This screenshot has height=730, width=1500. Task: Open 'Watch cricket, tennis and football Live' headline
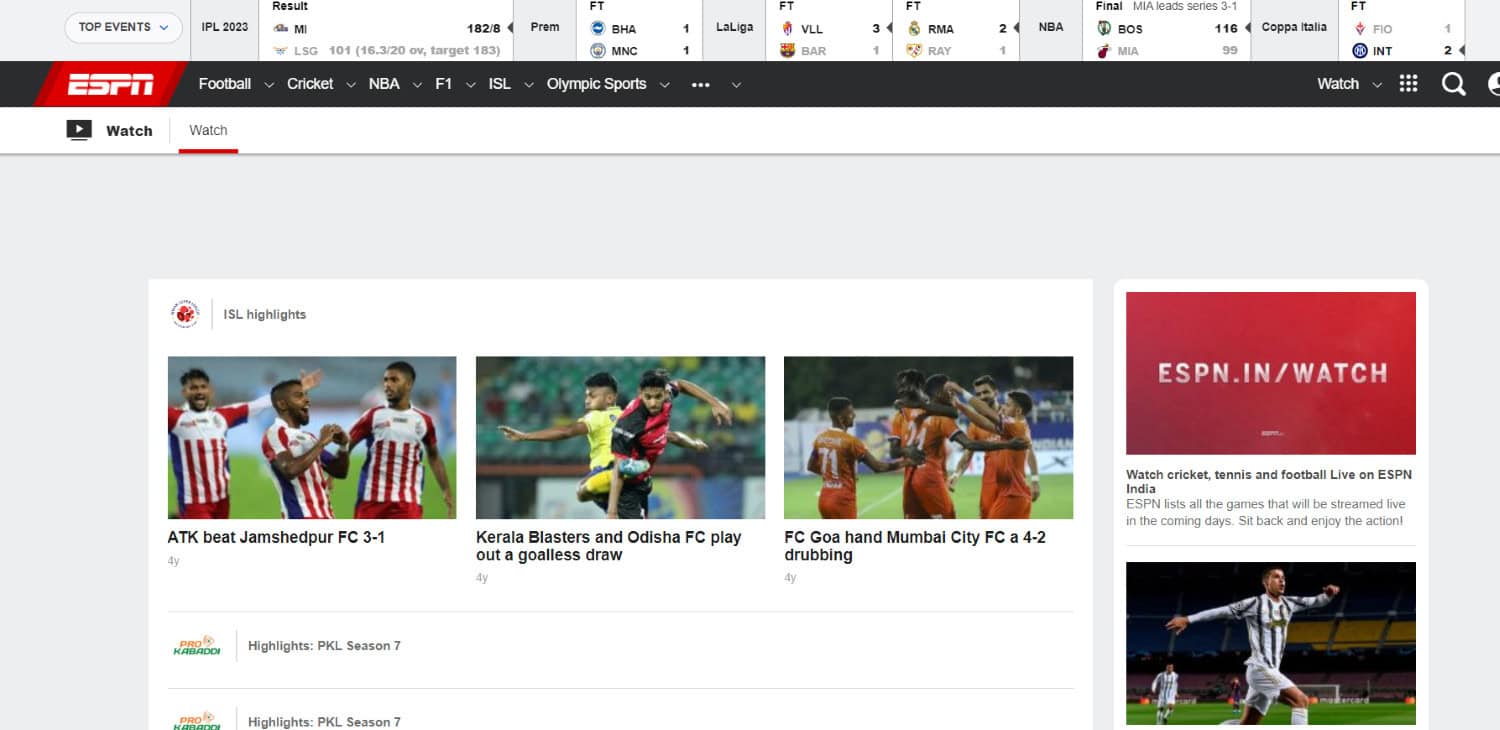click(1269, 481)
